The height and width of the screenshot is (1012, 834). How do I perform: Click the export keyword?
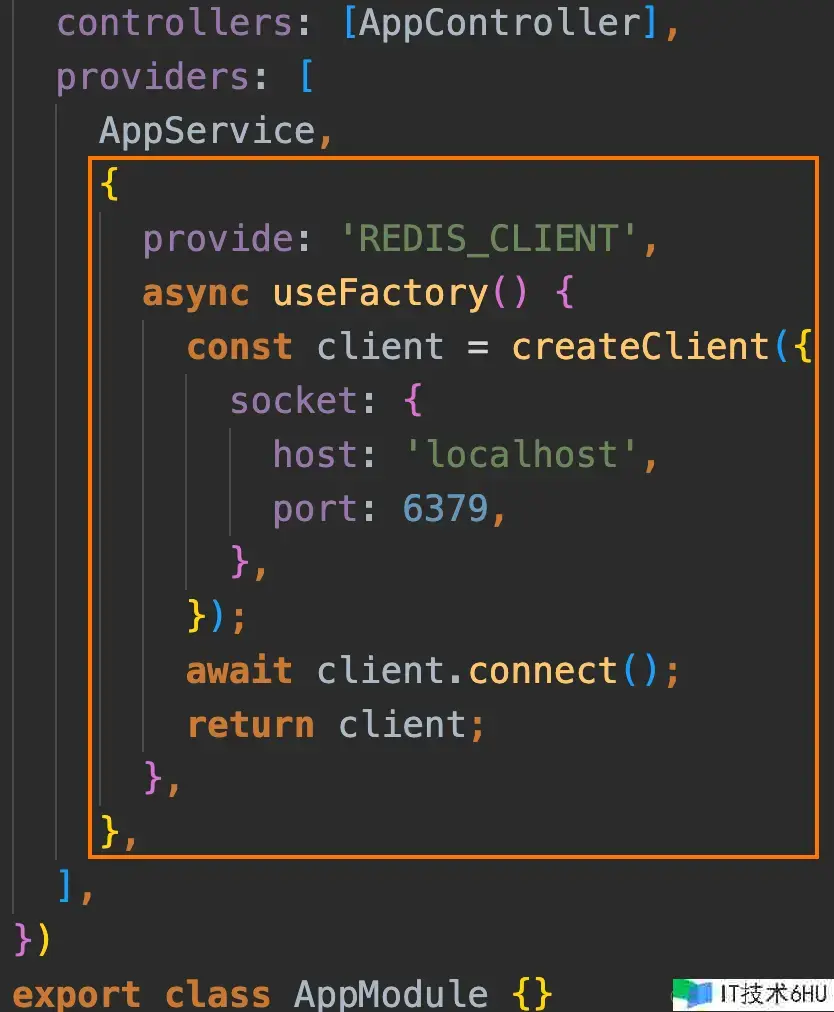point(77,994)
